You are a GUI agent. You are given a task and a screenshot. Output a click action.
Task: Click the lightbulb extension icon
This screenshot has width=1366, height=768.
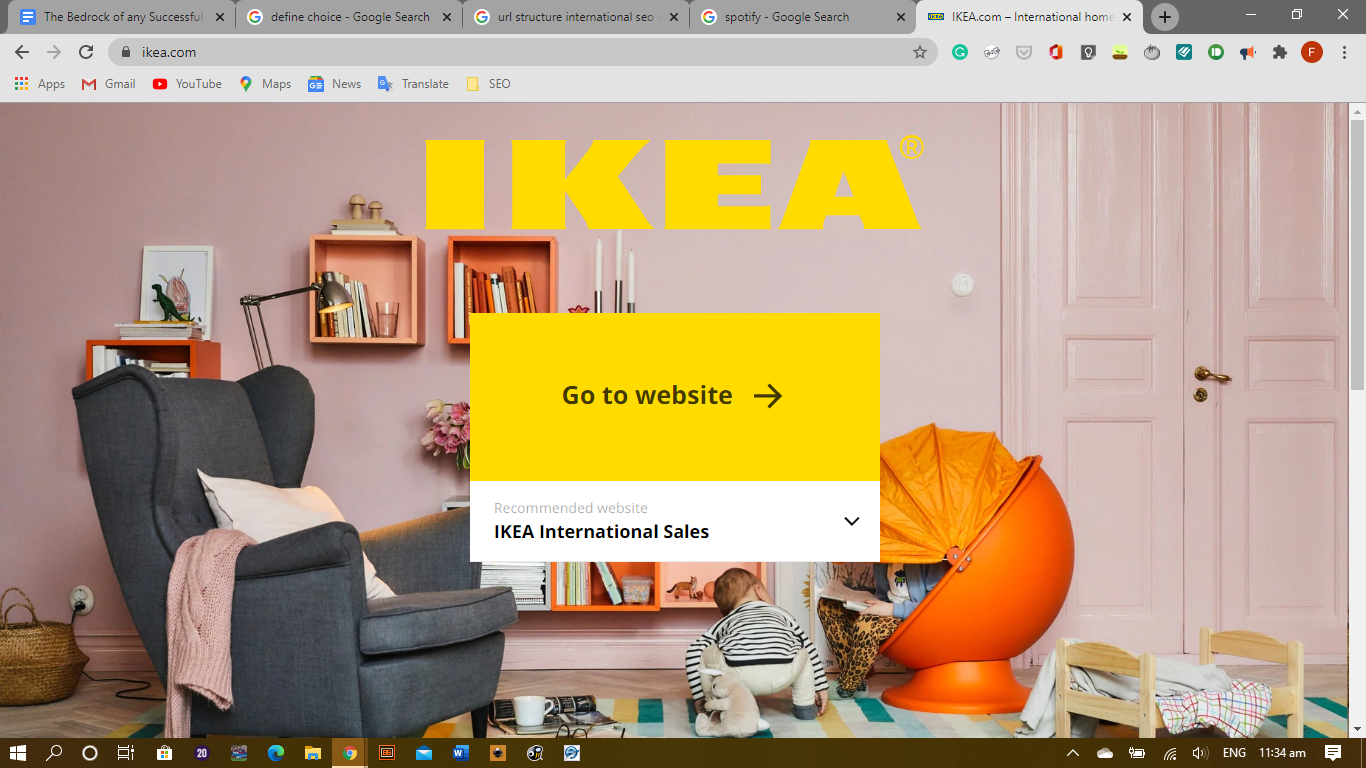1088,52
